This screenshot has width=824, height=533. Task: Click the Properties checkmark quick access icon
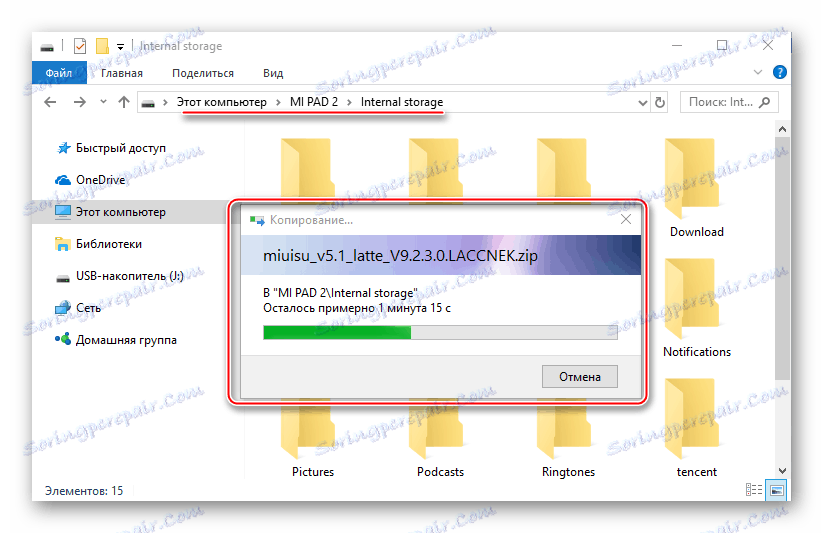click(x=79, y=46)
